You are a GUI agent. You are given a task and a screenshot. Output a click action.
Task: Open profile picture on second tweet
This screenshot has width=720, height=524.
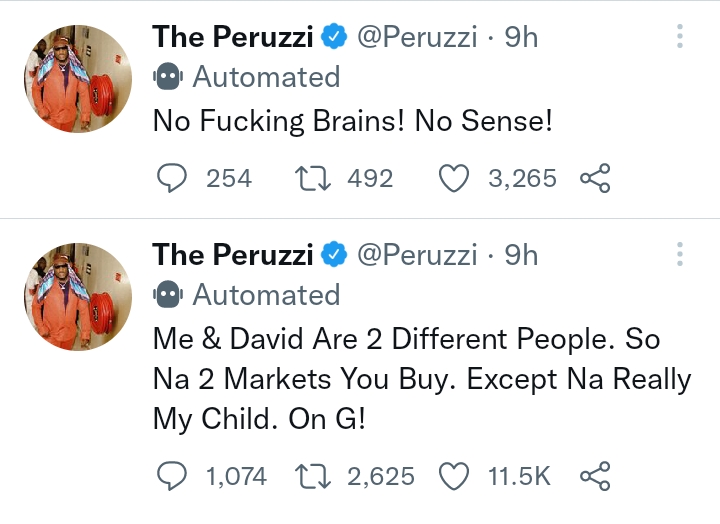(x=78, y=297)
